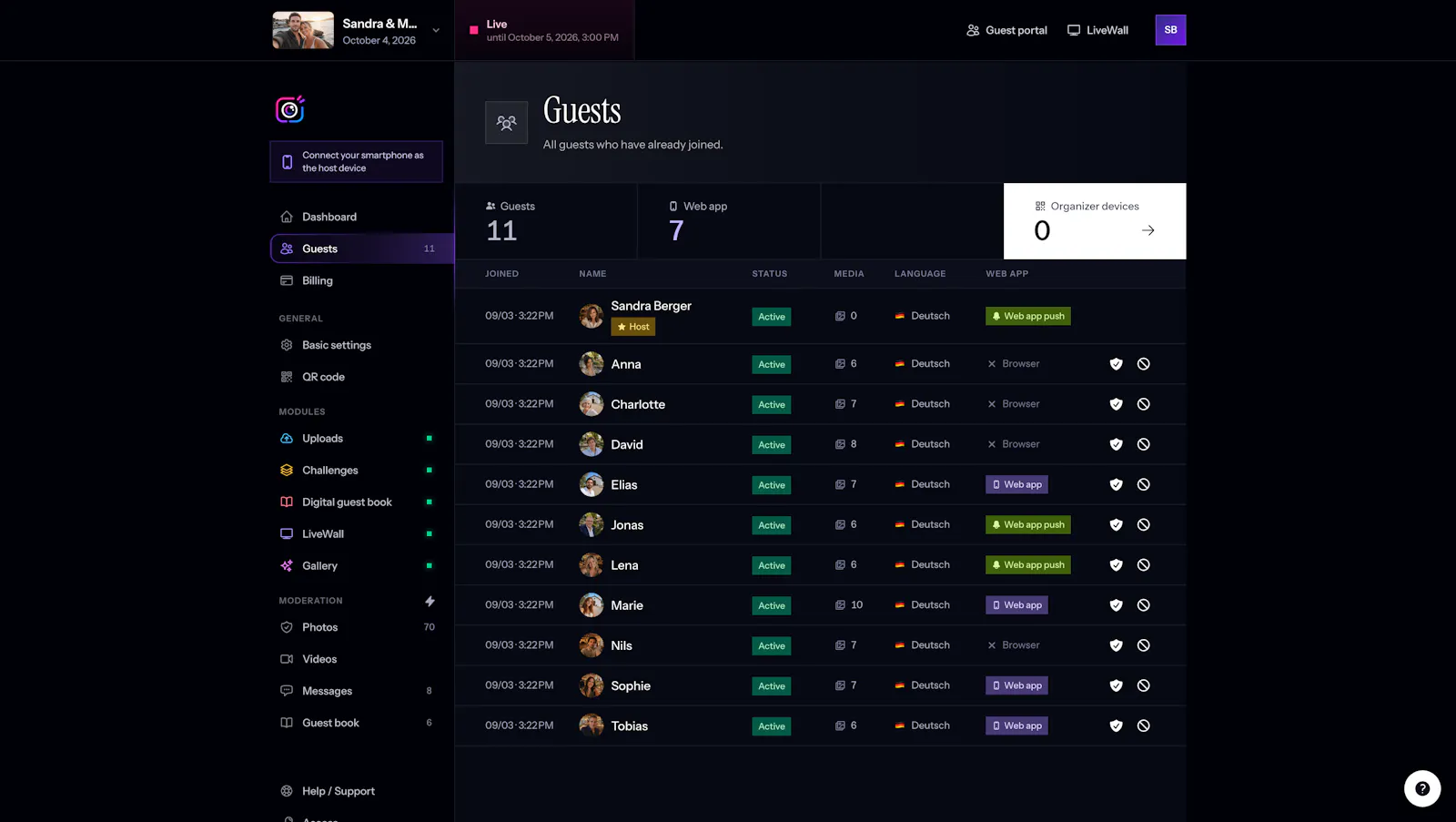The height and width of the screenshot is (822, 1456).
Task: Block guest David with the ban icon
Action: (1144, 444)
